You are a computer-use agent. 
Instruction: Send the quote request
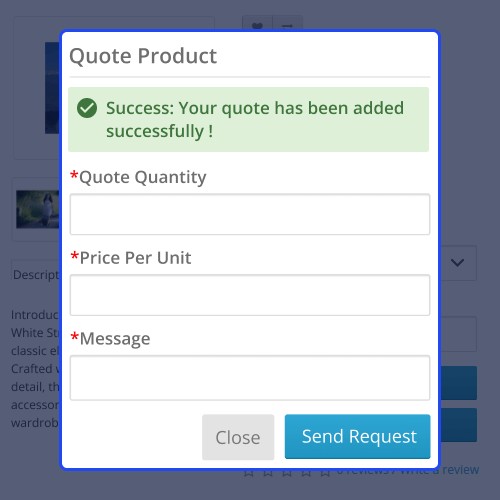pos(357,437)
